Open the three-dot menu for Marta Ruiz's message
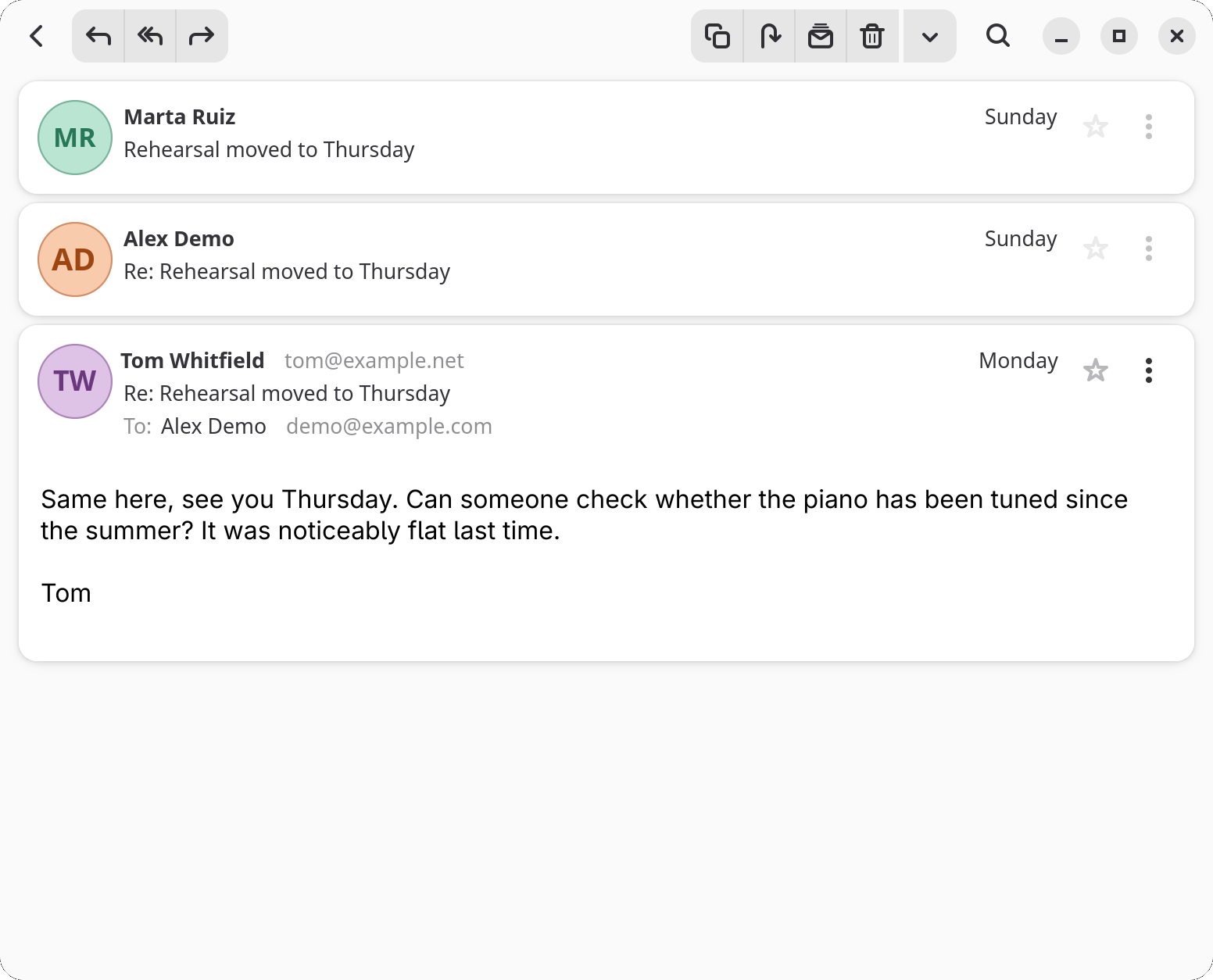This screenshot has width=1213, height=980. (1149, 127)
